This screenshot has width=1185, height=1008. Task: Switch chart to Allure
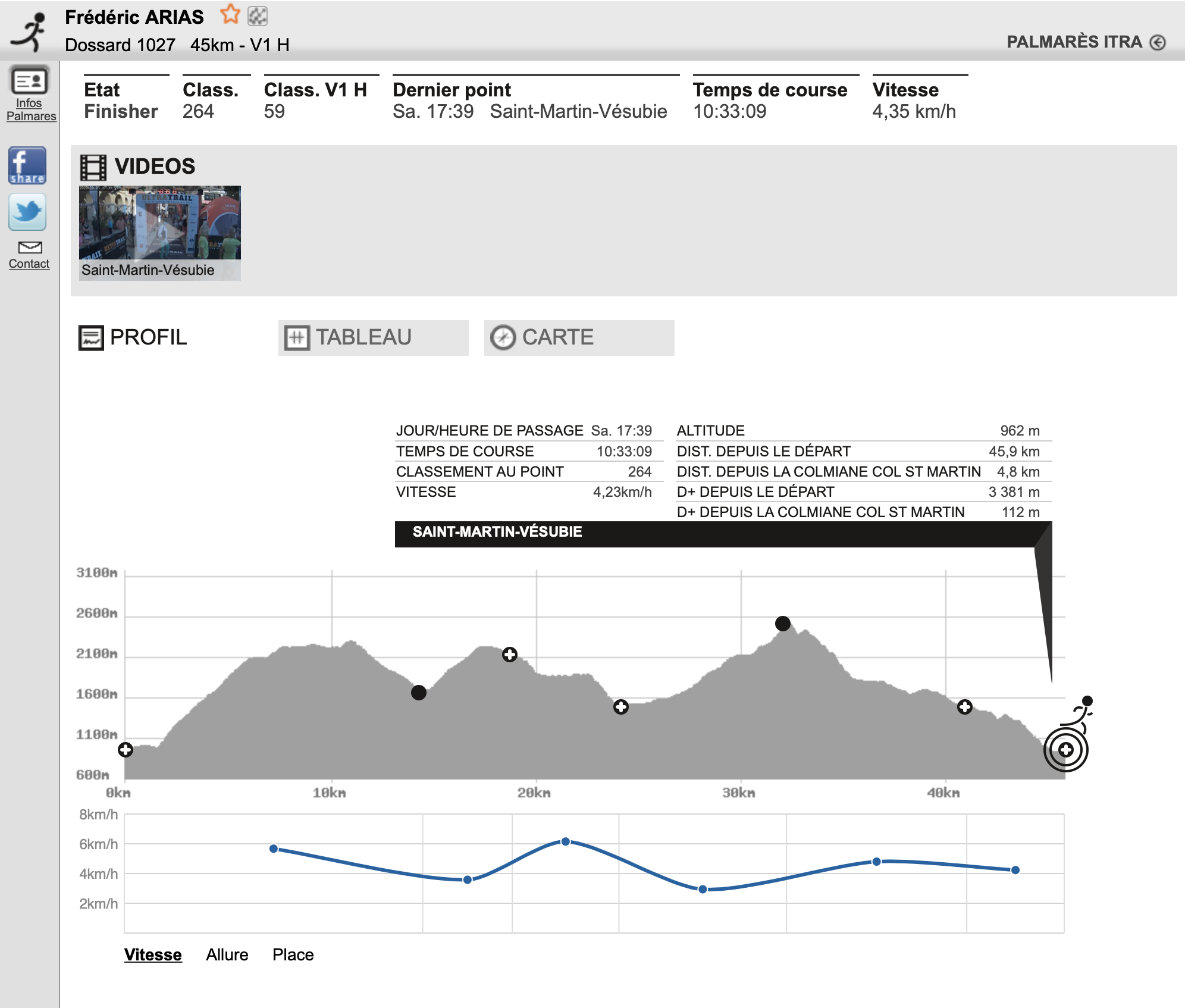227,954
